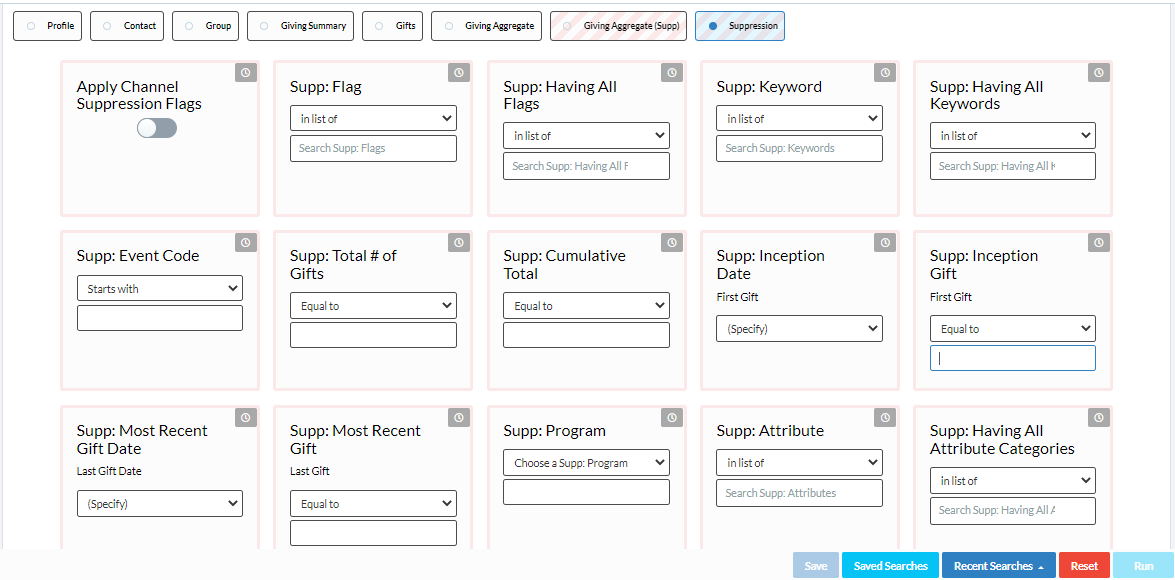Open Supp: Keyword operator dropdown

[x=799, y=118]
